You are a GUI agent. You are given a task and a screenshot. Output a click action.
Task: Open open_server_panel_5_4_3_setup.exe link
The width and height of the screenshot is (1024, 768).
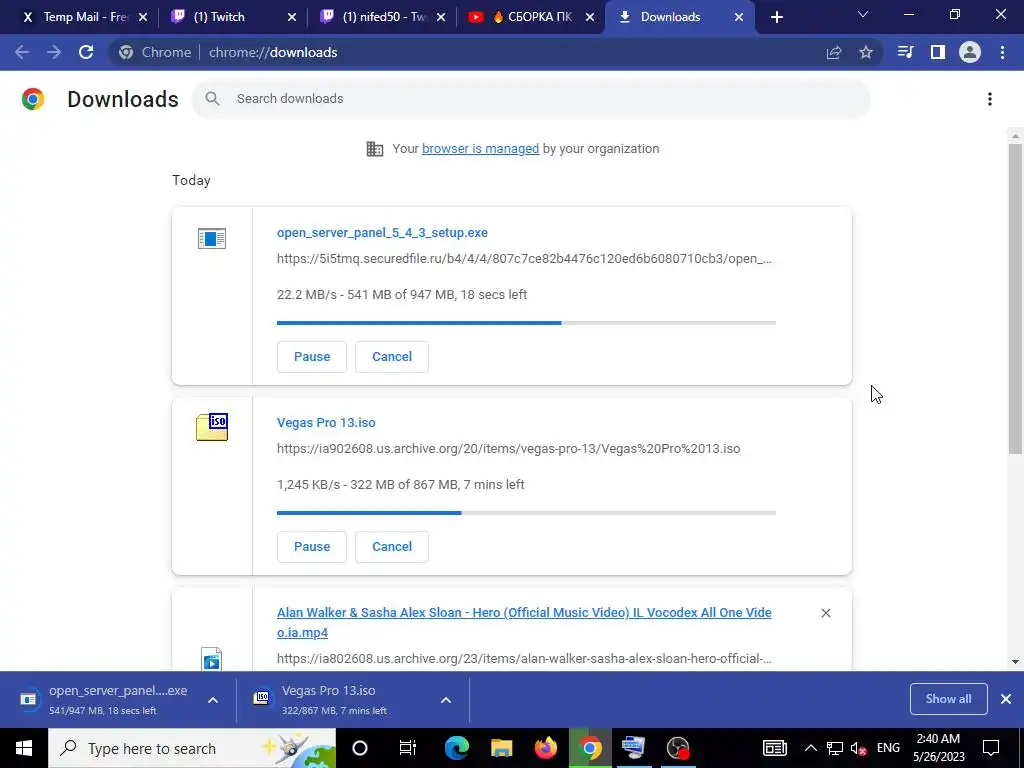[x=382, y=233]
